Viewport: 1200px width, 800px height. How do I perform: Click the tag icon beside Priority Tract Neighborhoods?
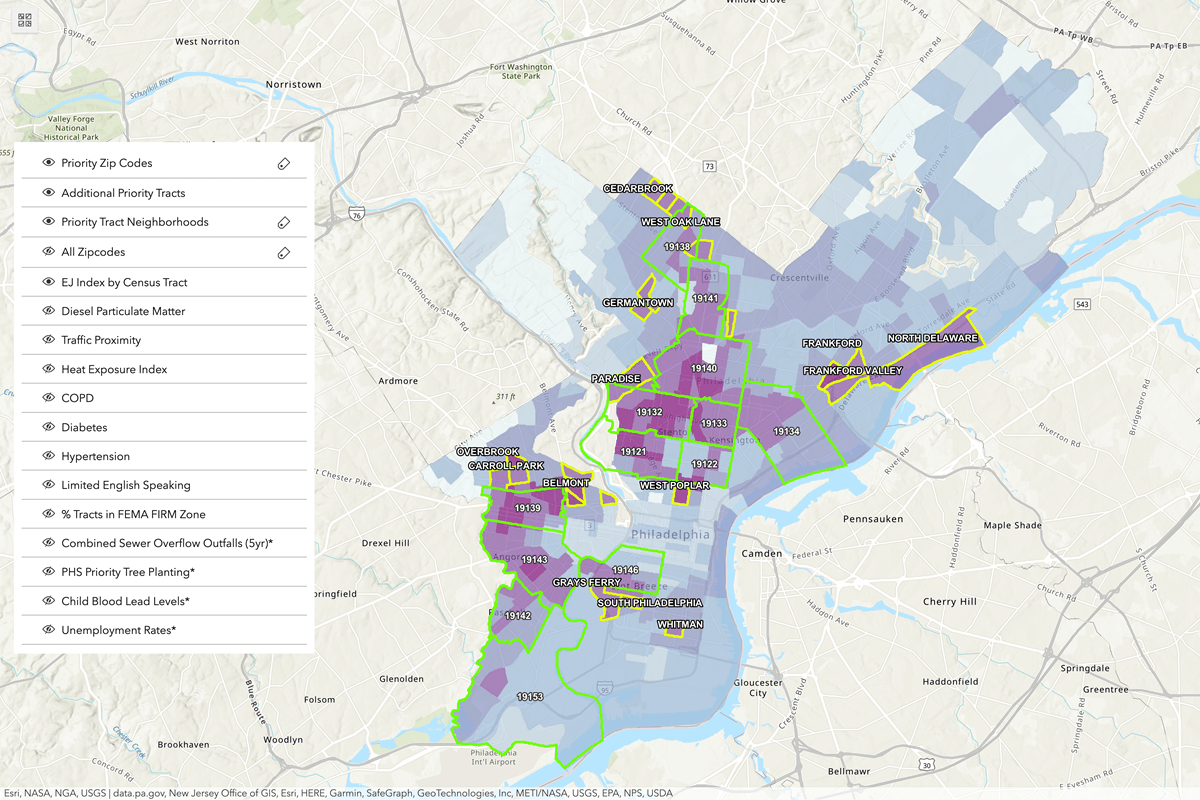(284, 221)
